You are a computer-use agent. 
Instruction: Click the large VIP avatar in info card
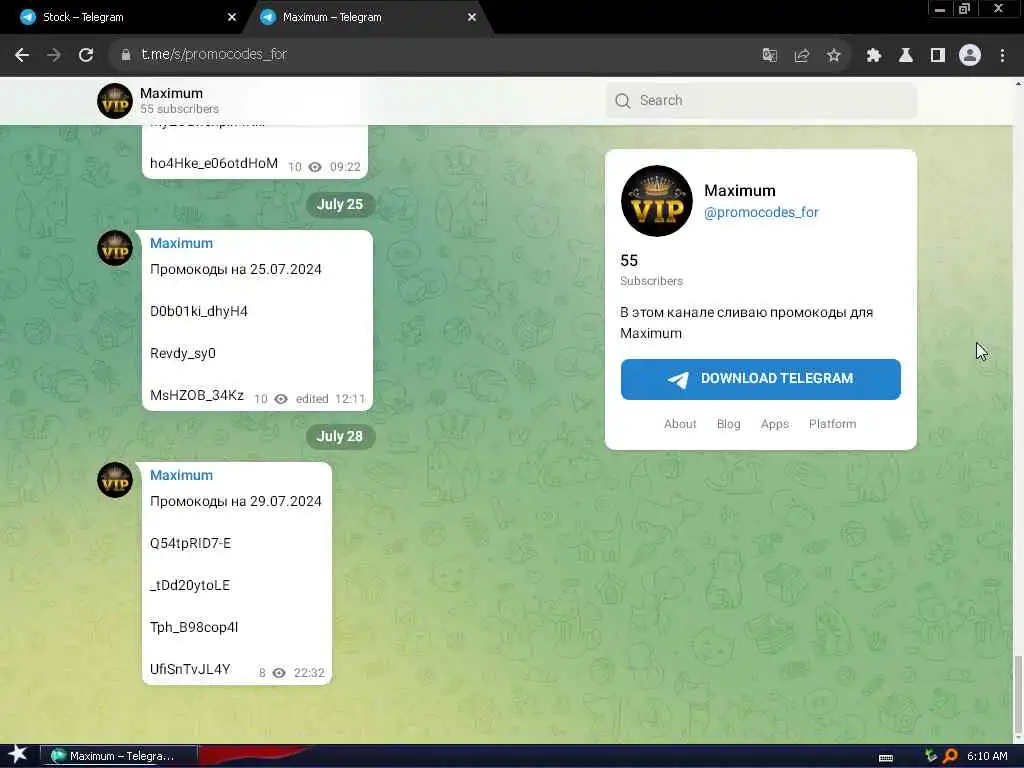(x=656, y=201)
